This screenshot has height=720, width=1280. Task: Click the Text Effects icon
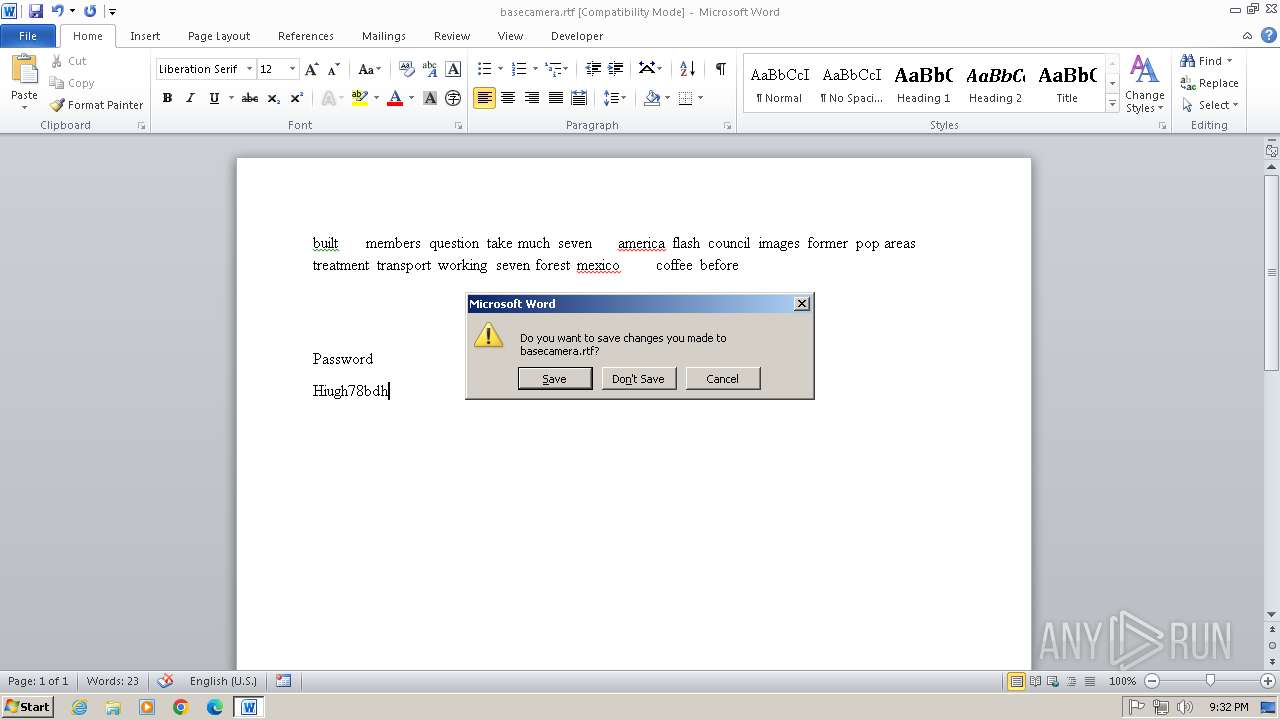point(327,98)
